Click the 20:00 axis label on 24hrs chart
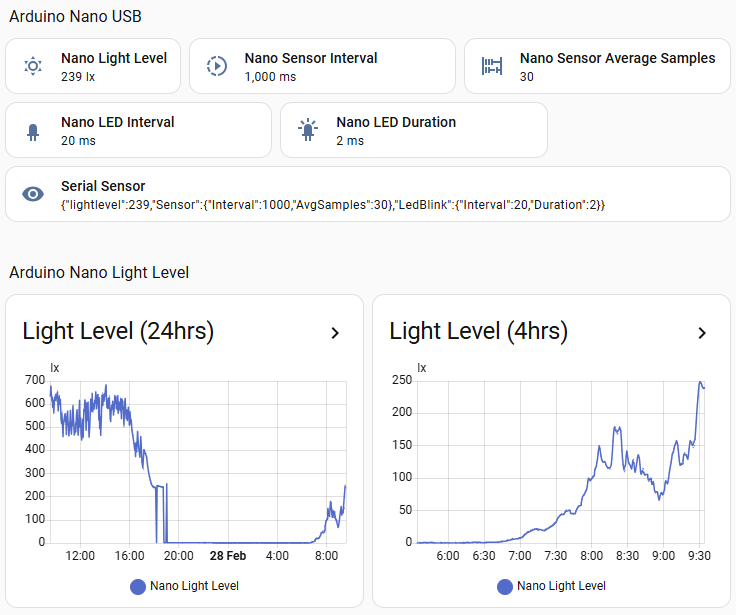736x615 pixels. click(x=179, y=556)
